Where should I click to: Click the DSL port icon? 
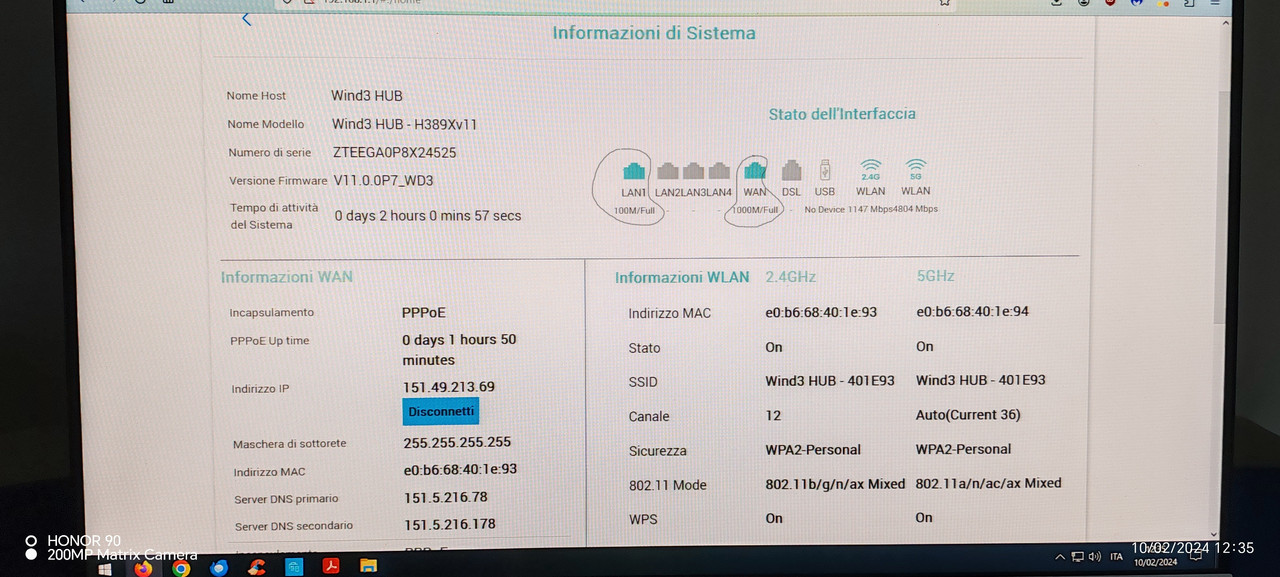791,171
